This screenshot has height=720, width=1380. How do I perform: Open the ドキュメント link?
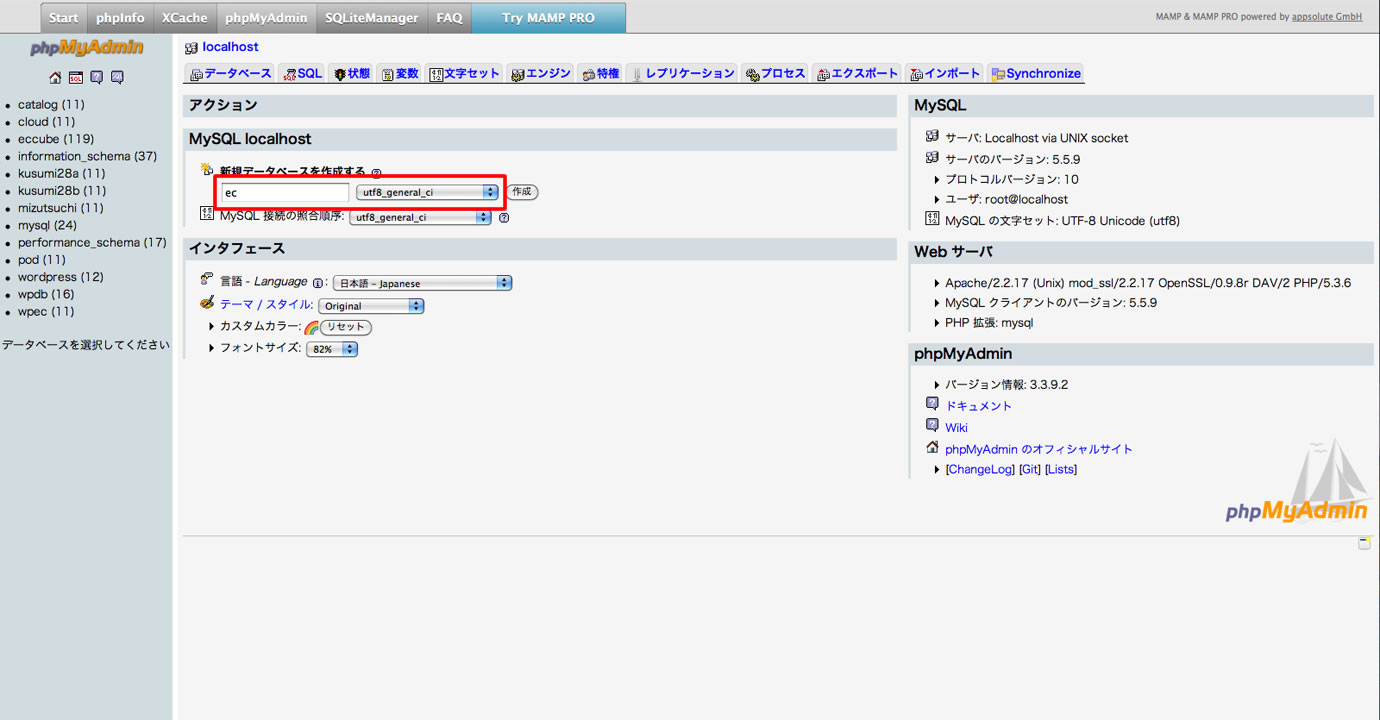[979, 406]
